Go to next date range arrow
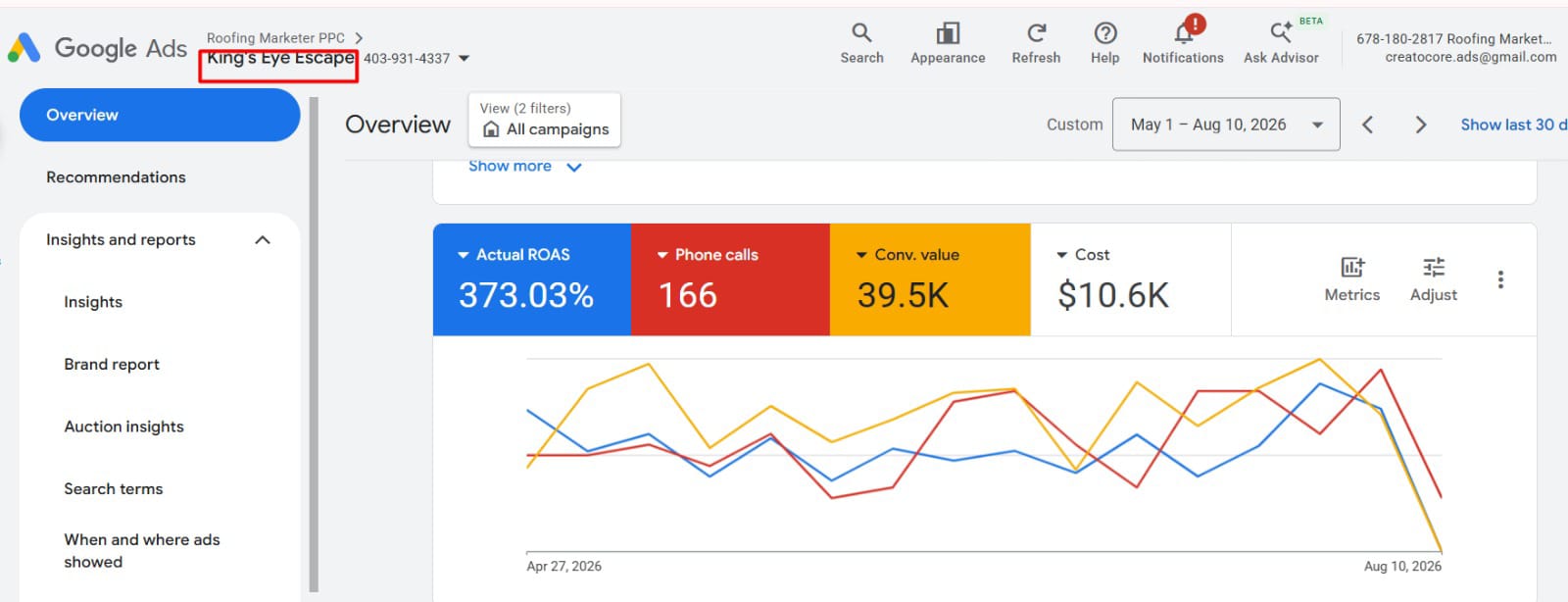Screen dimensions: 1568x602 1421,125
